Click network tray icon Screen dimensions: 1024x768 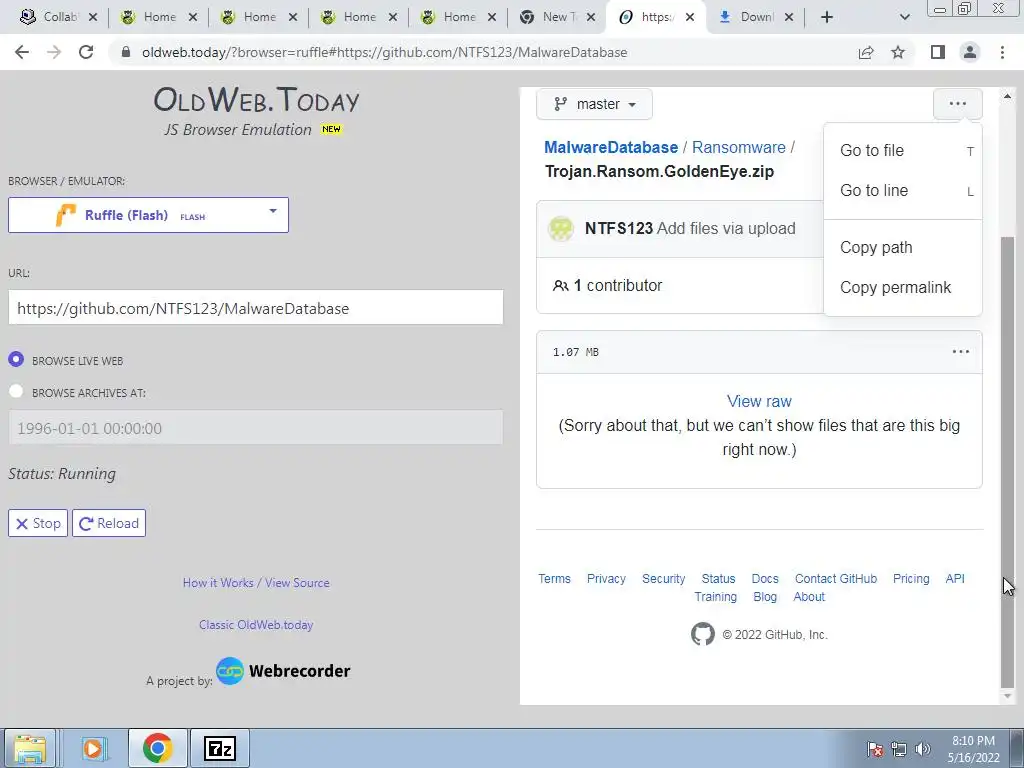coord(899,749)
